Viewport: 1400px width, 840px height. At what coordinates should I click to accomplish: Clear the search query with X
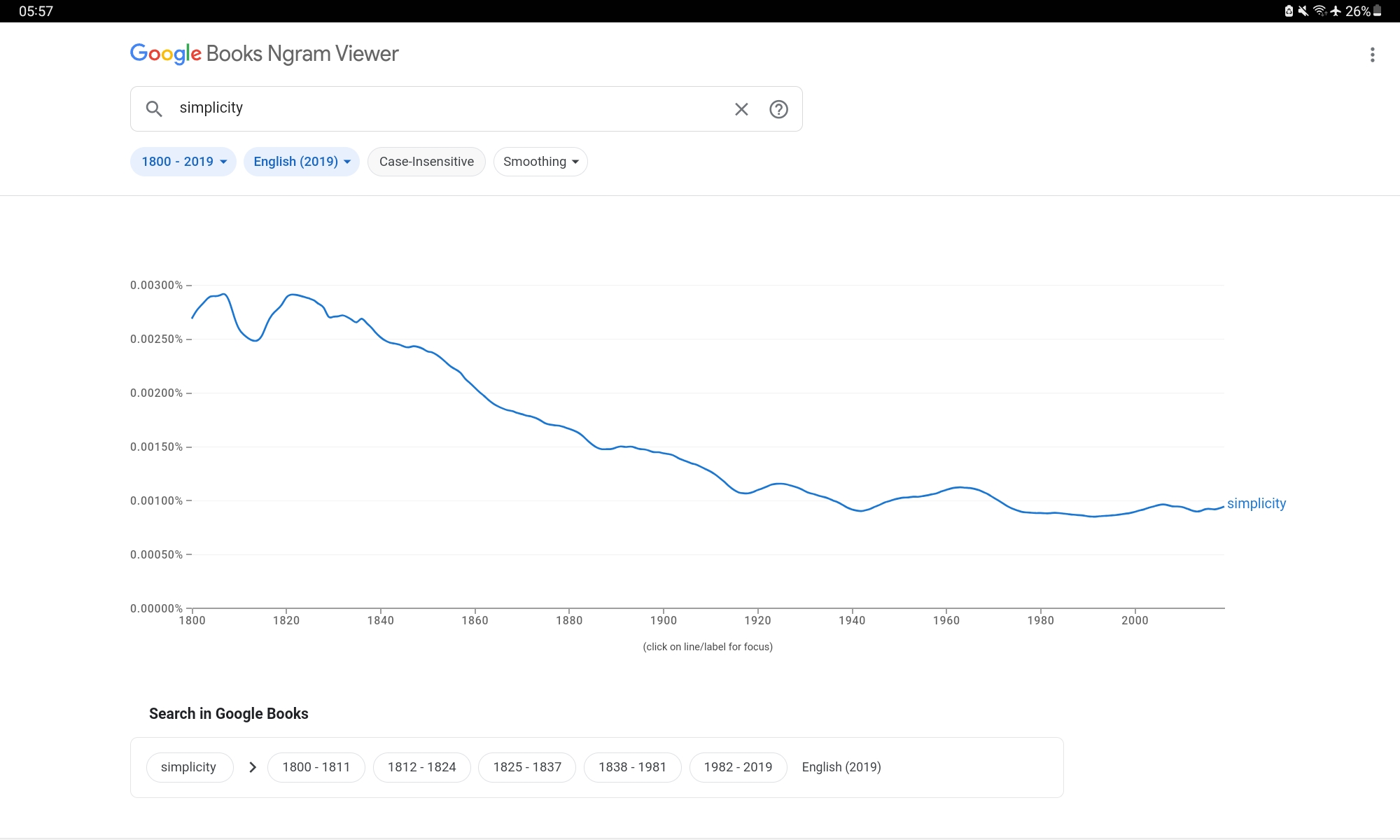pyautogui.click(x=741, y=109)
